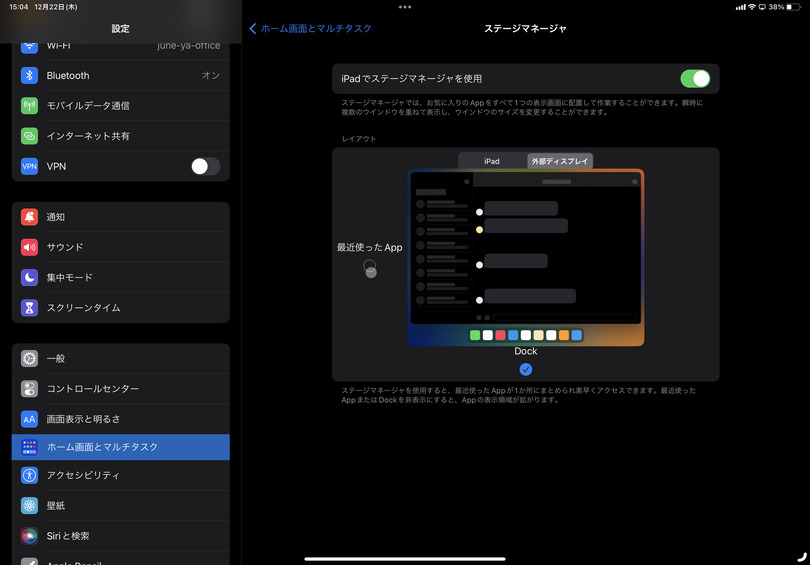Tap the VPN badge icon
The image size is (810, 565).
tap(29, 166)
